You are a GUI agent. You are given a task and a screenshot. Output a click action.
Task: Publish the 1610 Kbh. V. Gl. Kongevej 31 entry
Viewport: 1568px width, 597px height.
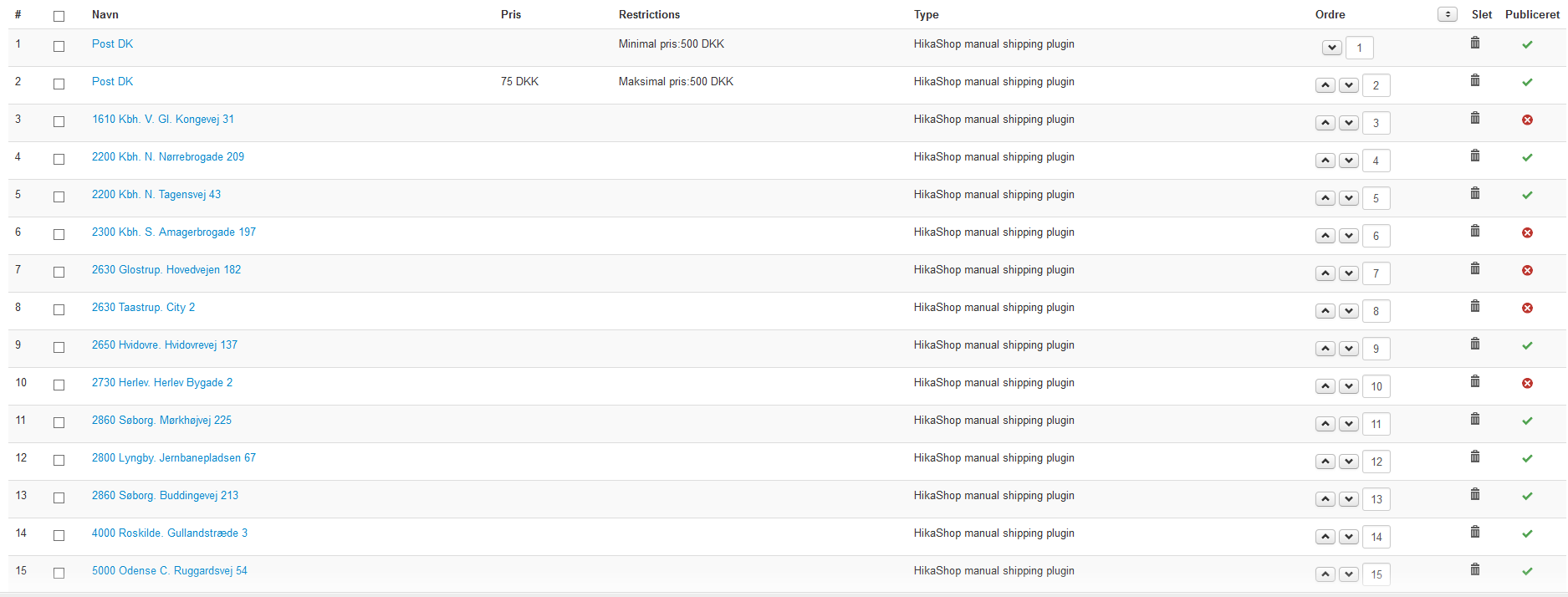1527,120
